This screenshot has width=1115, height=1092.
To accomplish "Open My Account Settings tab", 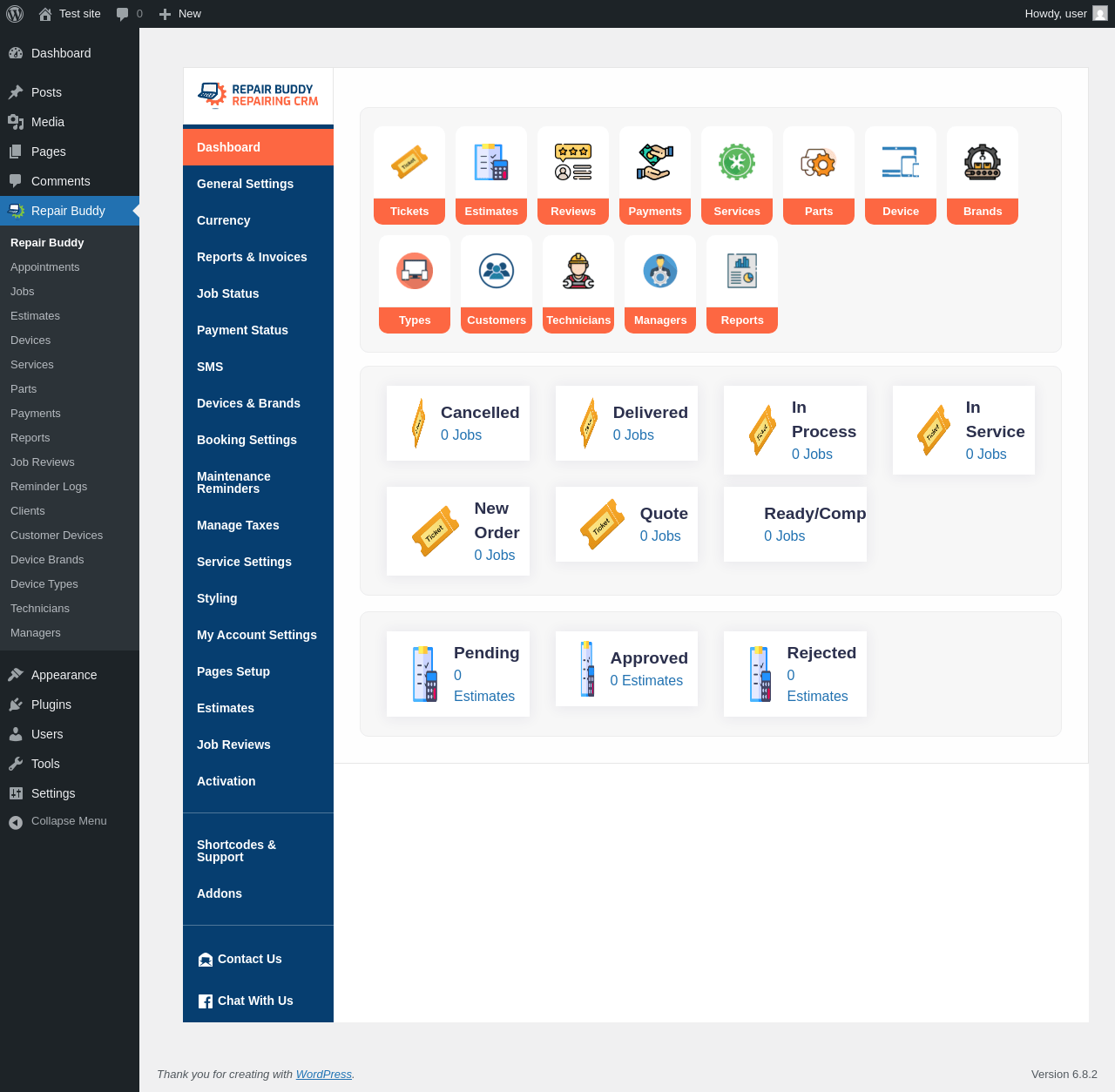I will [x=258, y=635].
